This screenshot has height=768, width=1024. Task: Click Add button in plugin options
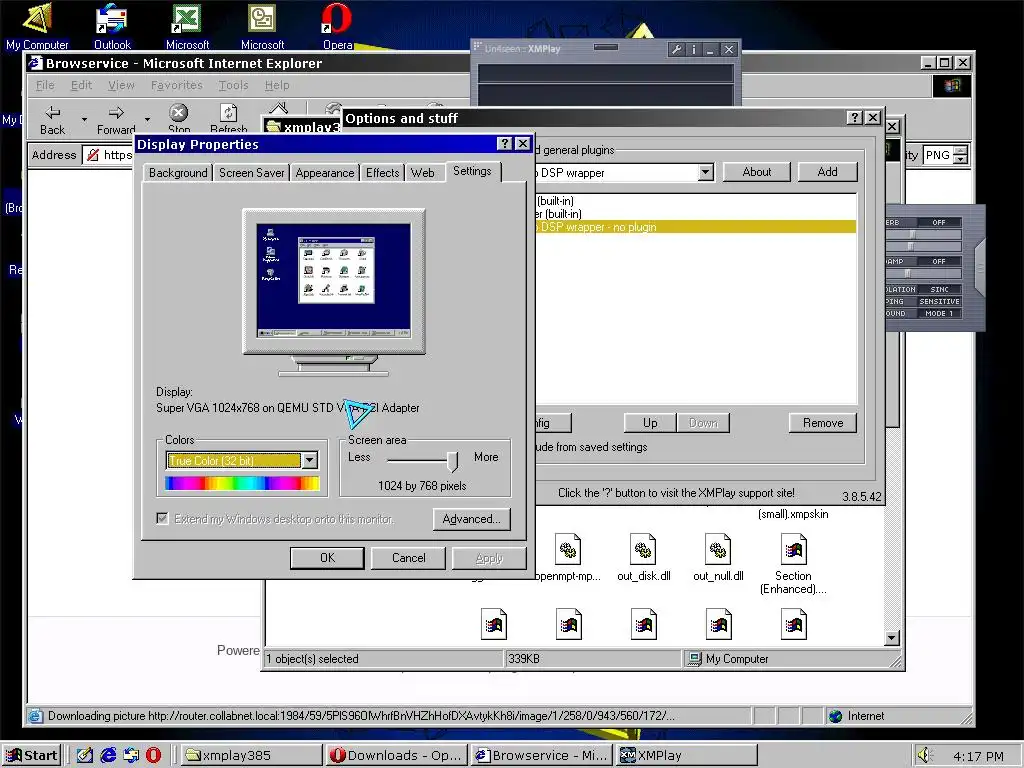coord(827,172)
